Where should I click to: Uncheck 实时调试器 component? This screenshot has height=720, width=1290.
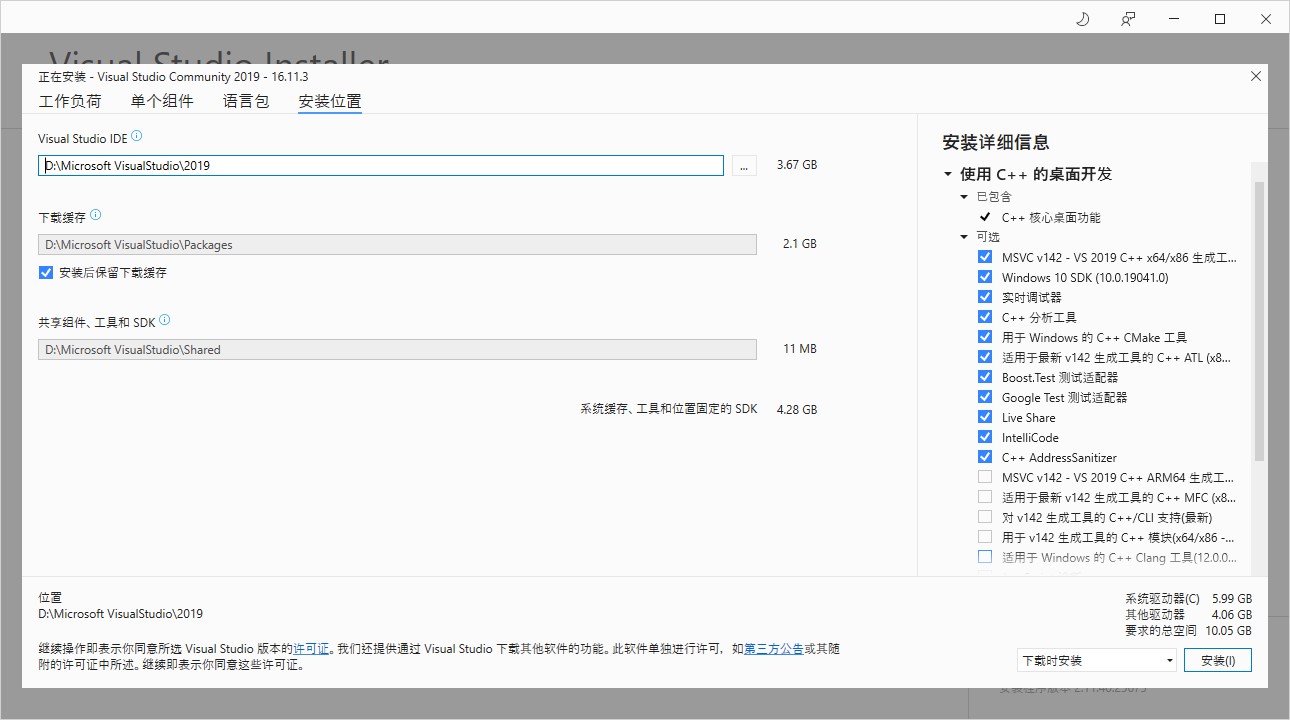pyautogui.click(x=985, y=297)
